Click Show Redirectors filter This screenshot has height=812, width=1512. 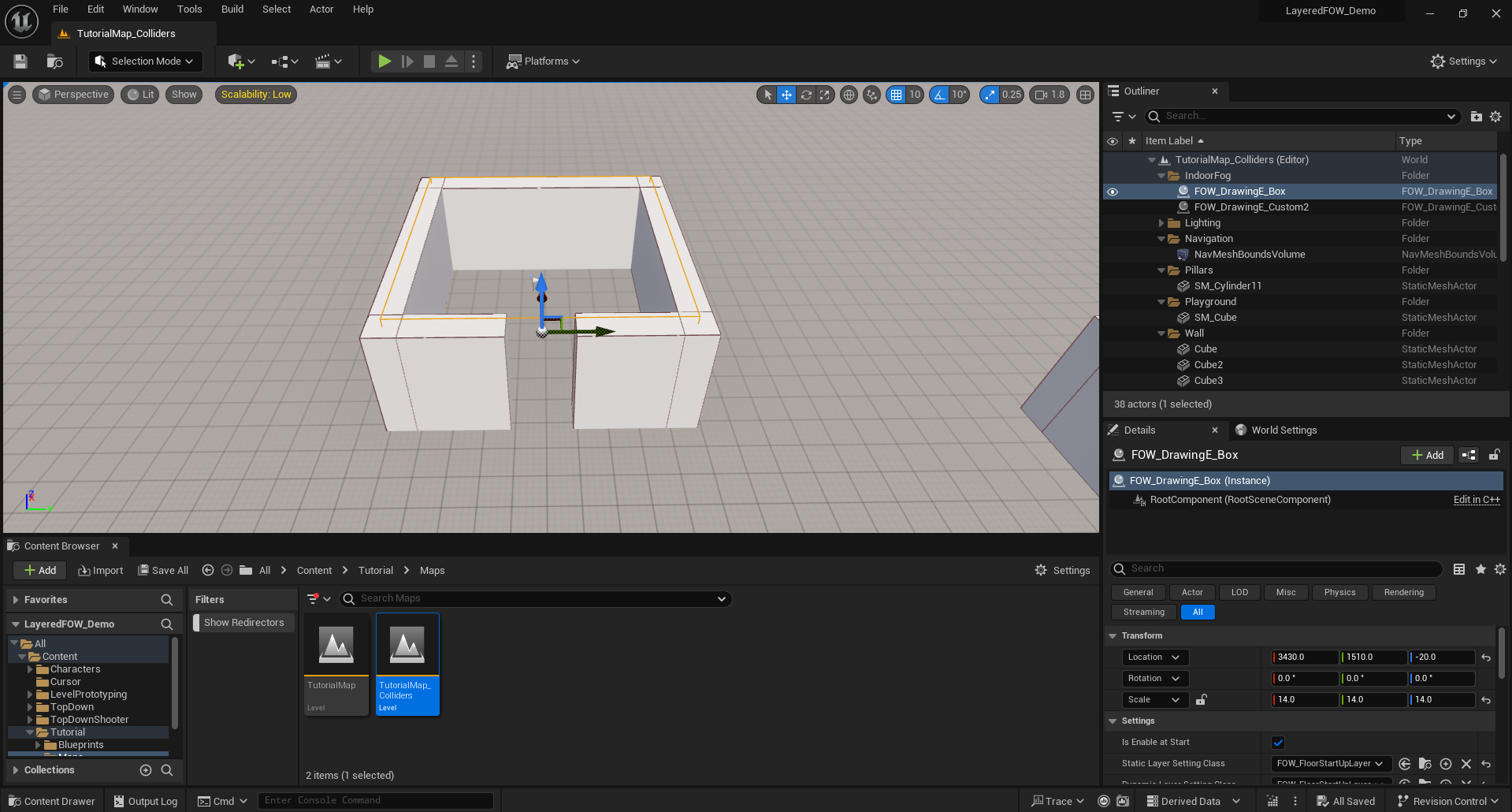(243, 623)
